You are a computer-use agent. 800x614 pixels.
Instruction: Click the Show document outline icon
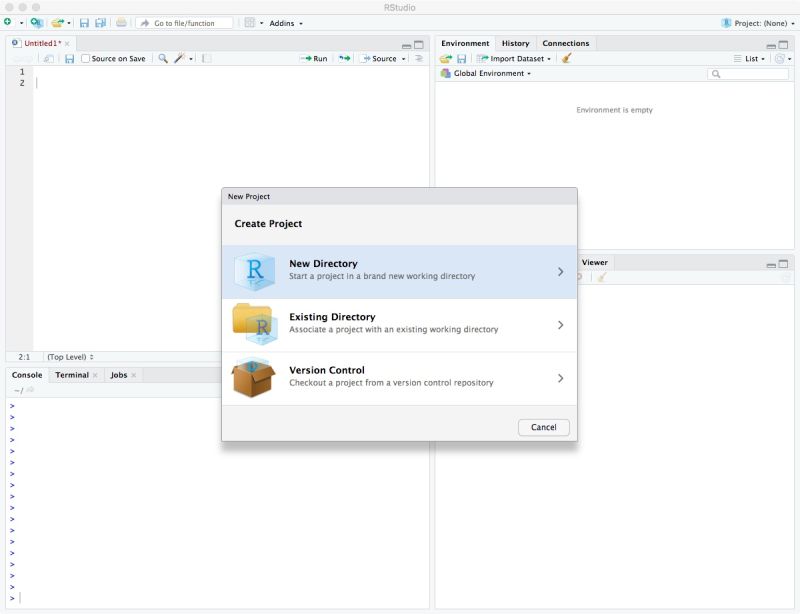point(419,59)
